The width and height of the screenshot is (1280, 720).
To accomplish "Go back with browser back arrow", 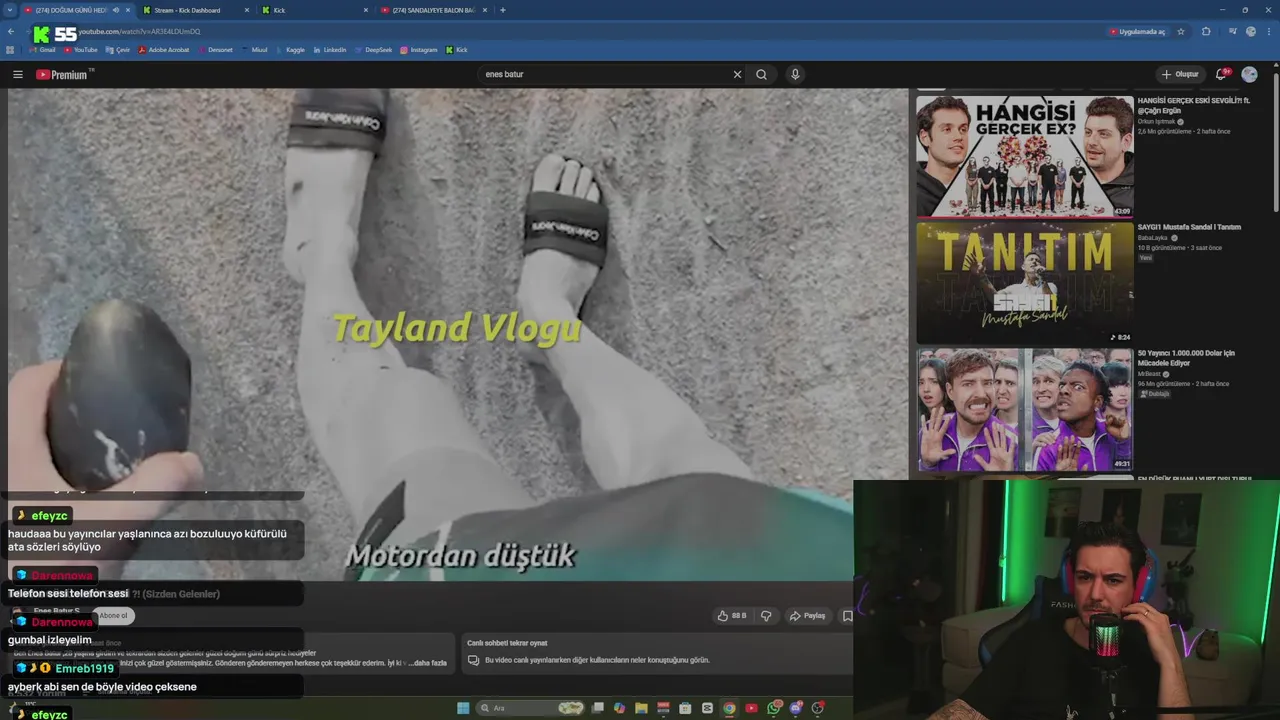I will (10, 31).
